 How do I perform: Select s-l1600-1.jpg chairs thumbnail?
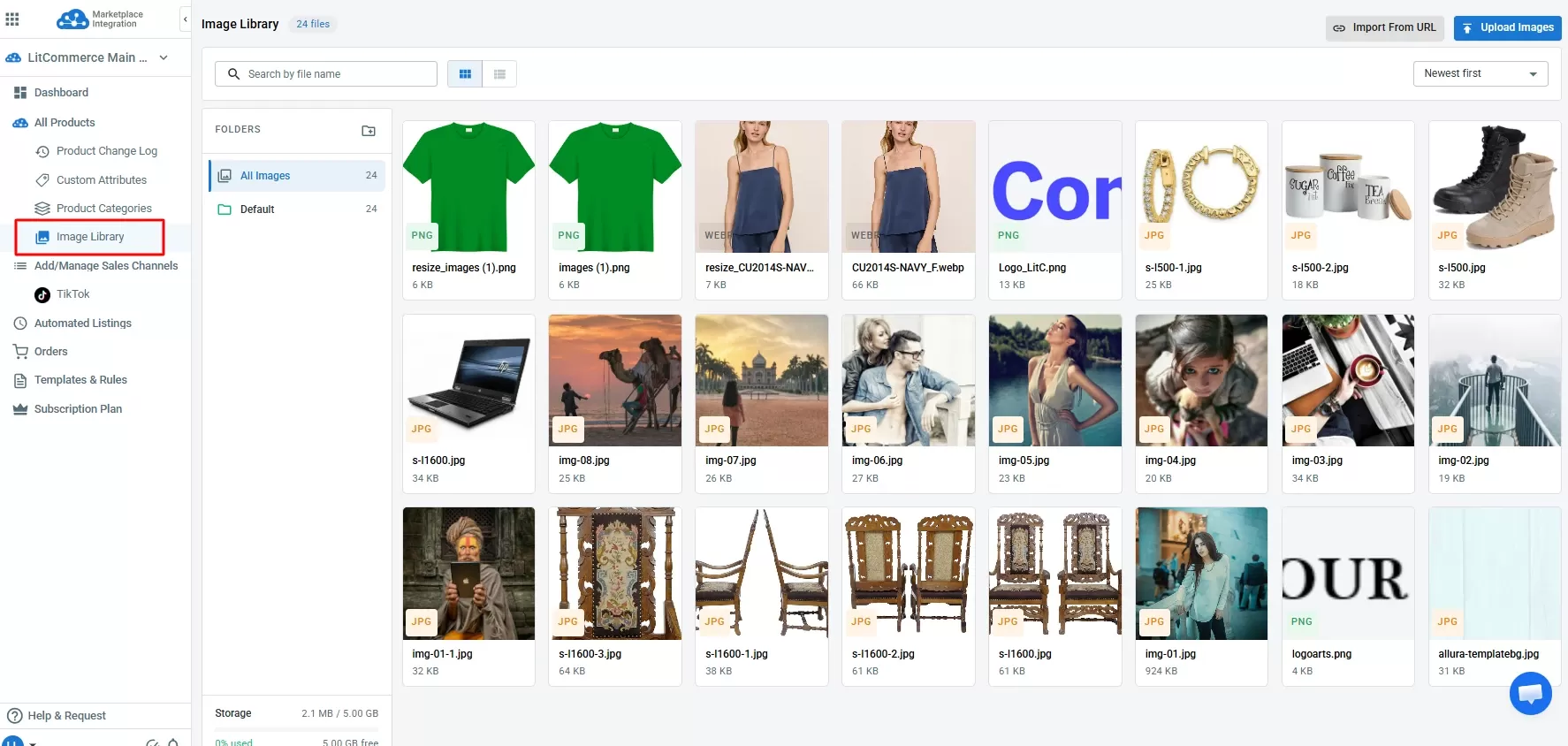(x=762, y=574)
